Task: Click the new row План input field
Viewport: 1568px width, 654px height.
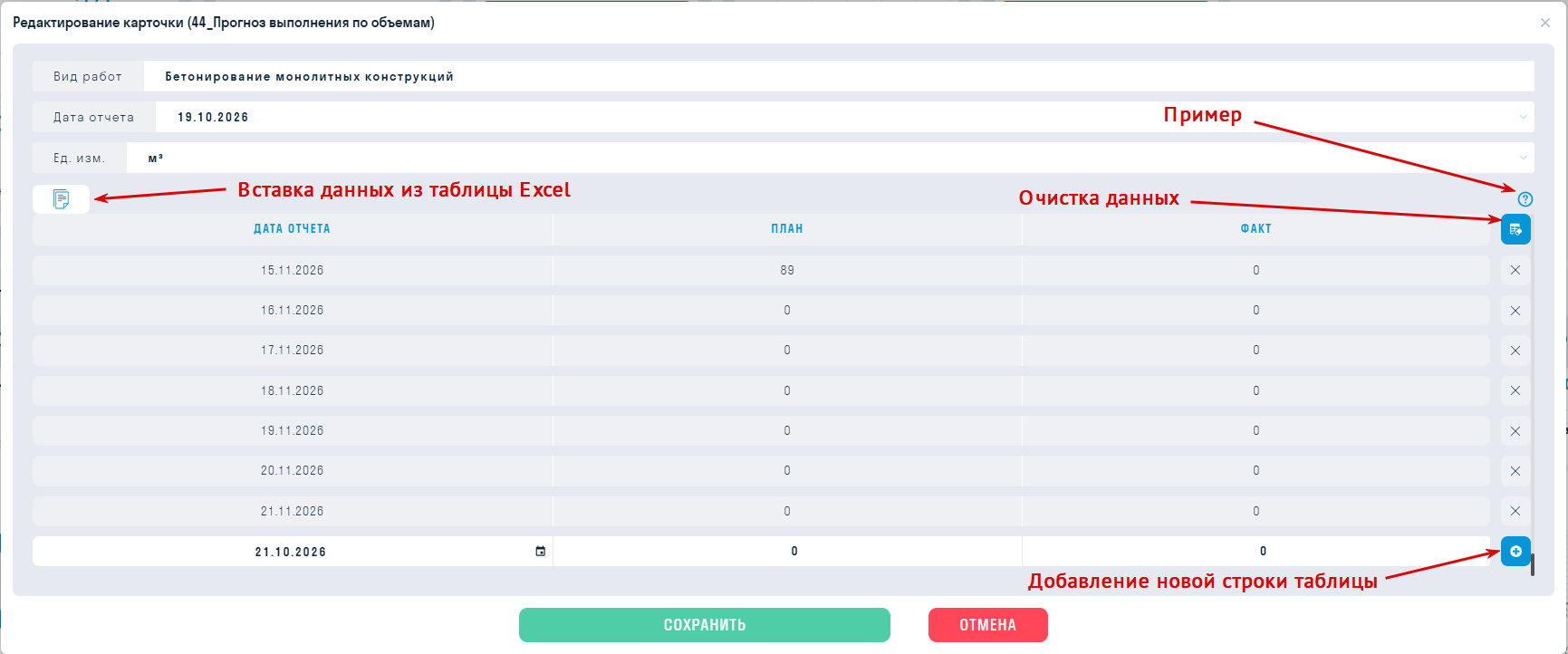Action: pos(787,552)
